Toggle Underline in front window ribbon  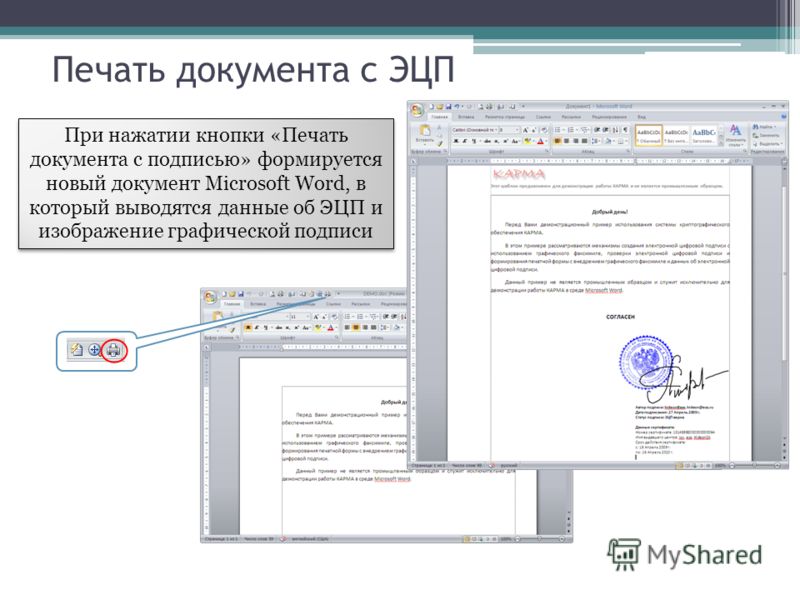[x=473, y=141]
